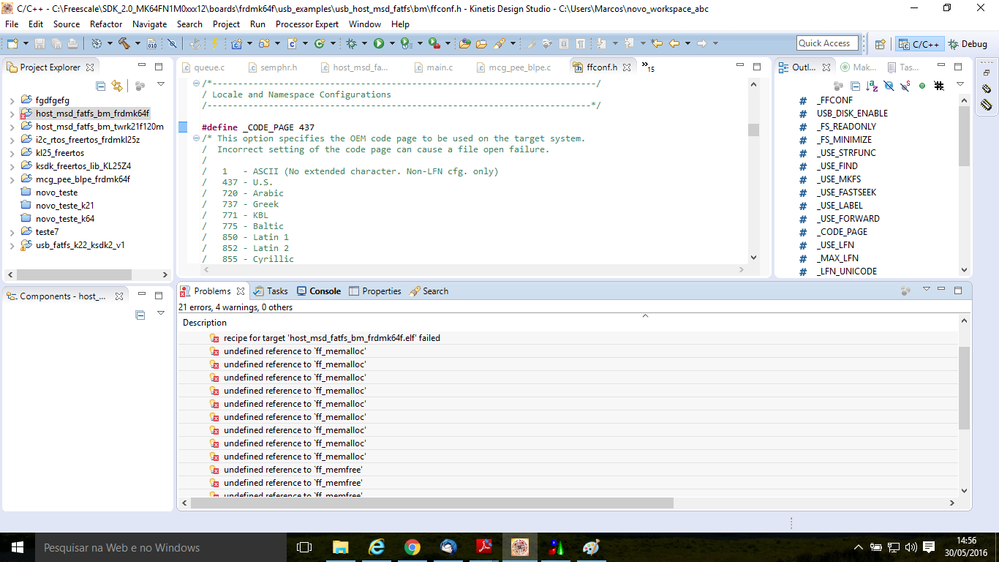Select _CODE_PAGE in the Outline
999x562 pixels.
(842, 232)
